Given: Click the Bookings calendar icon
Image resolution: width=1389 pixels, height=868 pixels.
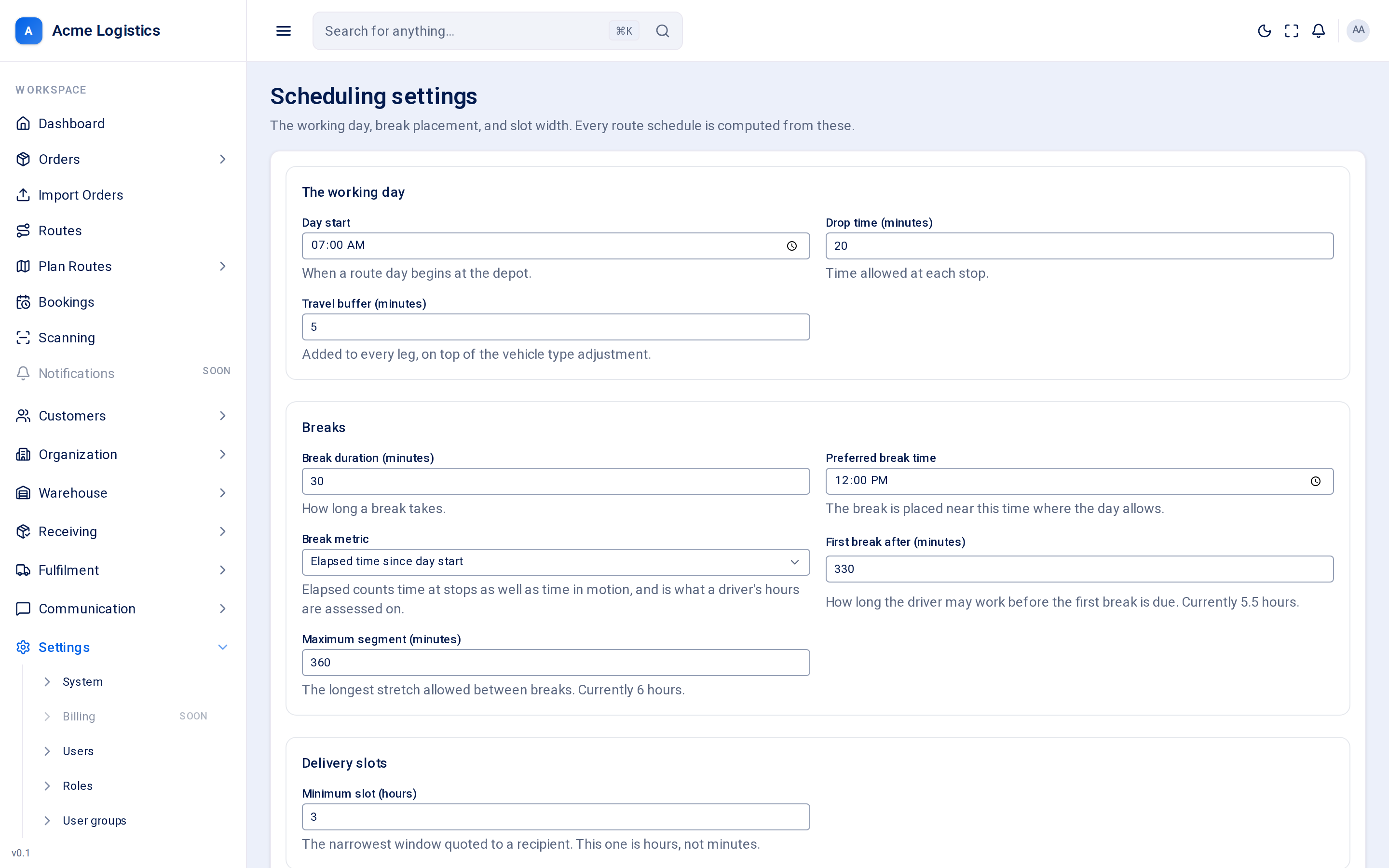Looking at the screenshot, I should click(23, 302).
